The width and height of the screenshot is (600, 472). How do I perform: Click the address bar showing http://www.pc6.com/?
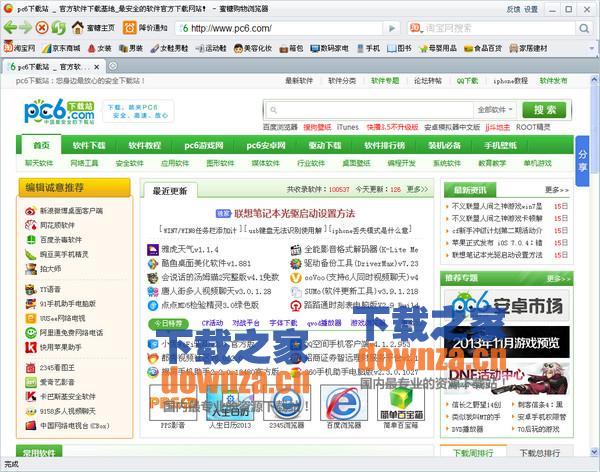click(x=279, y=28)
